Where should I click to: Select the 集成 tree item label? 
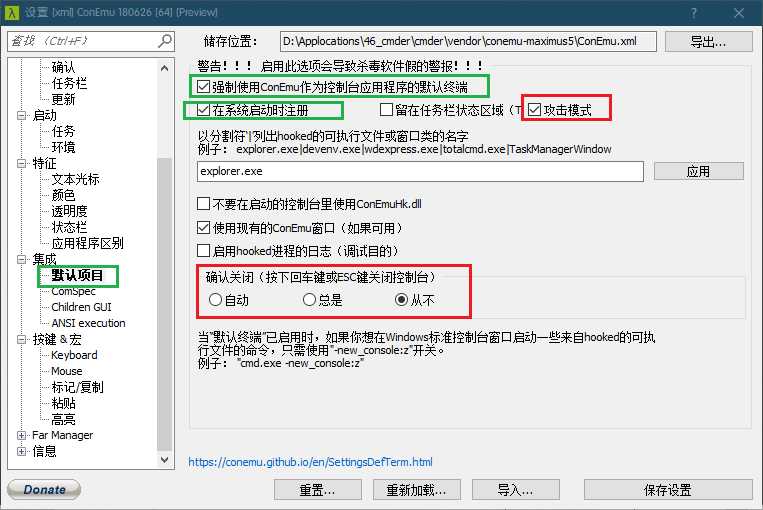(44, 259)
